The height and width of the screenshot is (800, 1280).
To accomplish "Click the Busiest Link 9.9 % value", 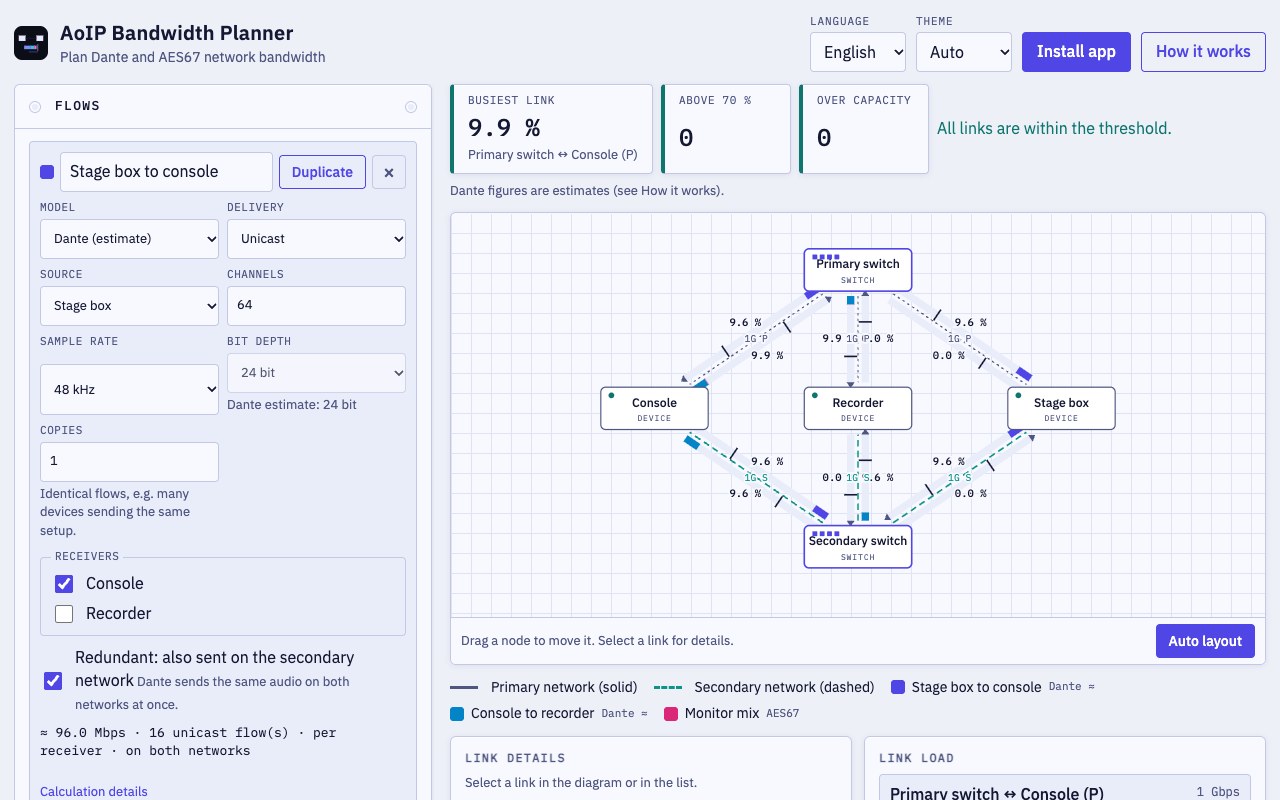I will coord(504,128).
